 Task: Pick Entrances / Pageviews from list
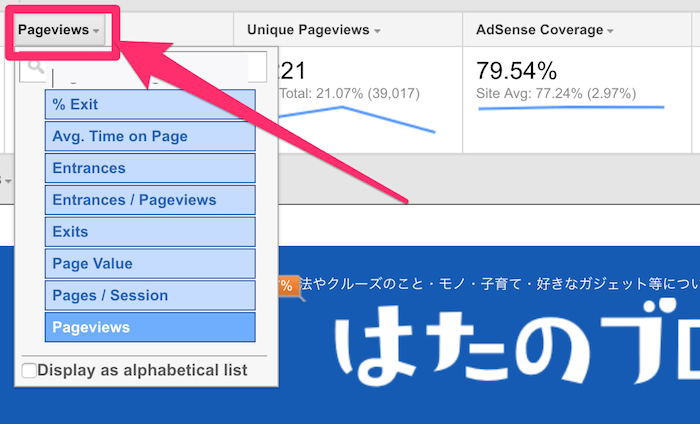point(150,200)
